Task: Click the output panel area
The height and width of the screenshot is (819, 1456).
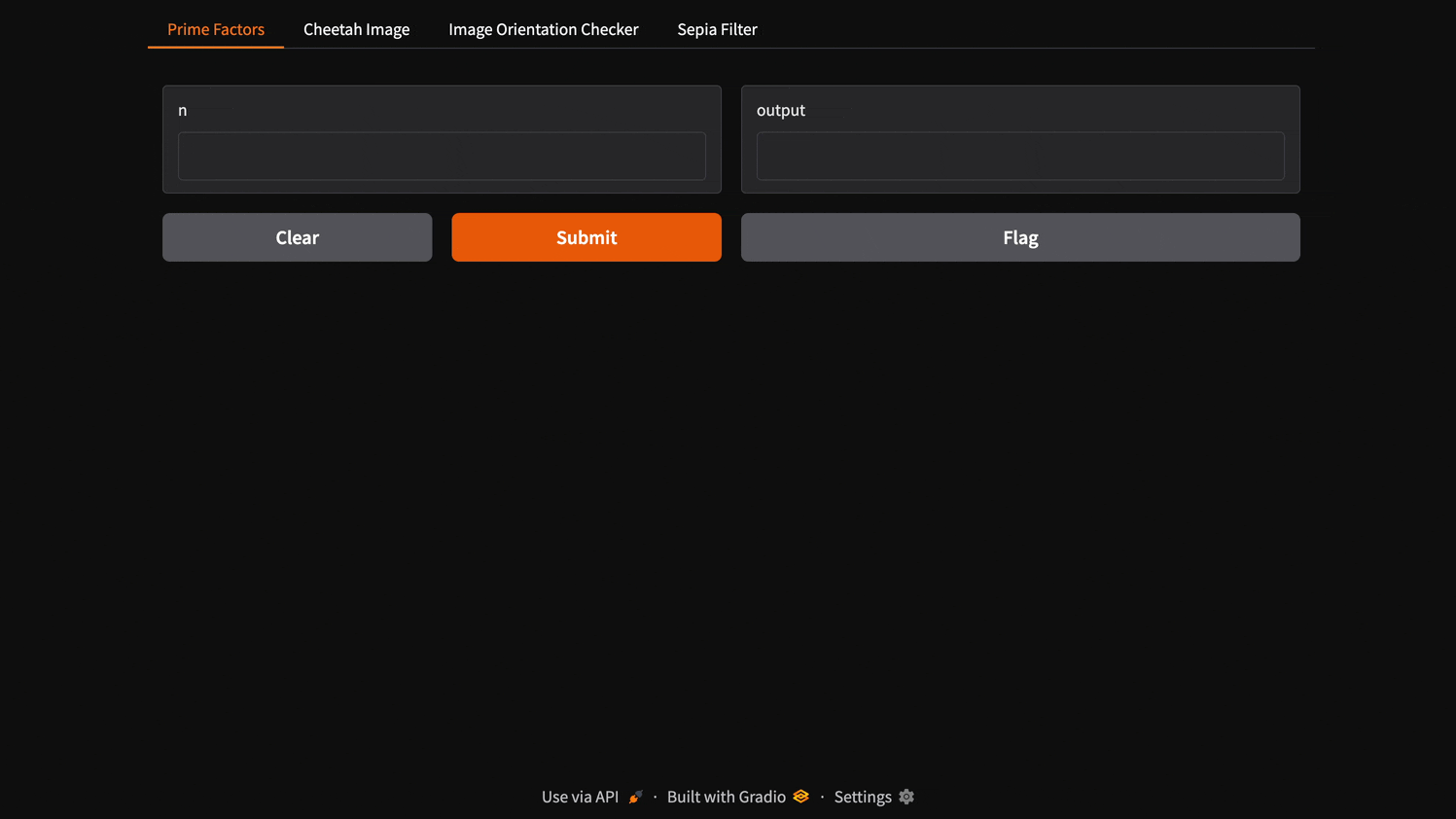Action: [1020, 139]
